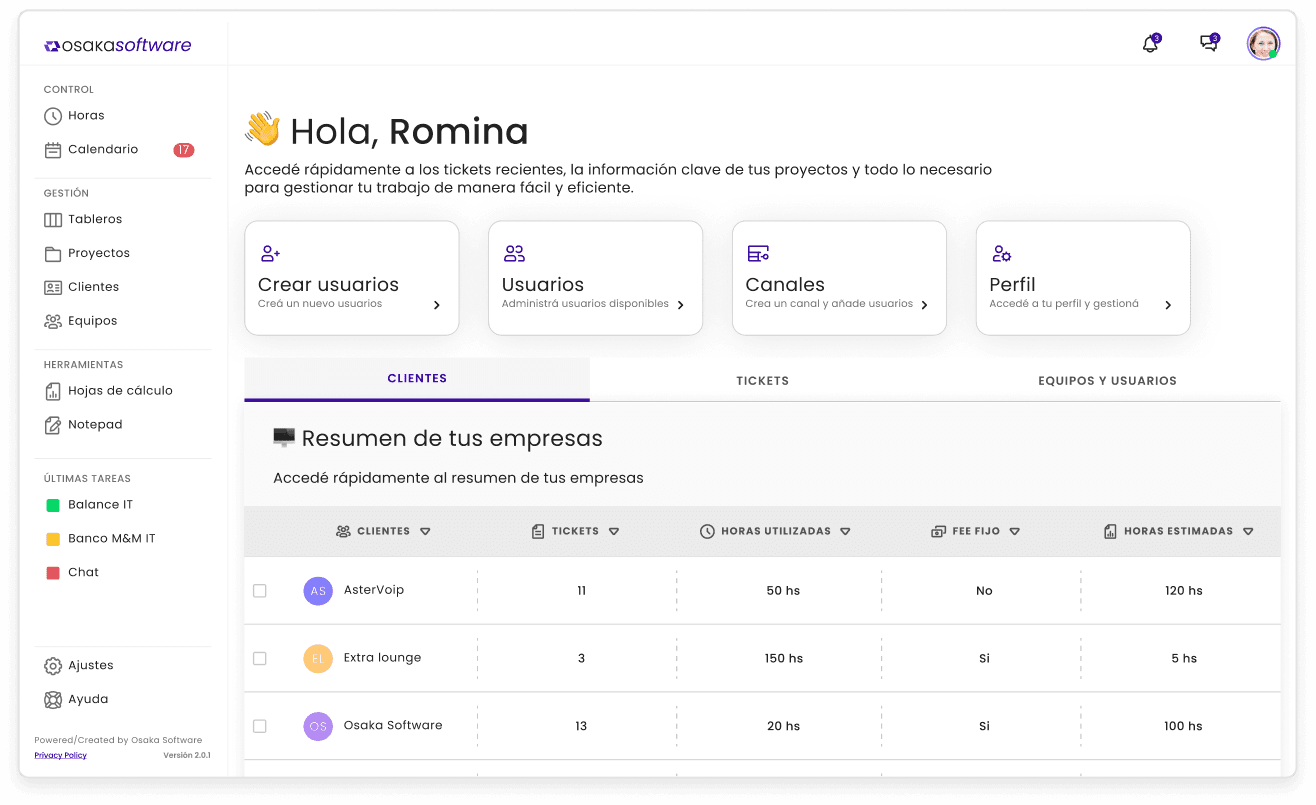Switch to the Tickets tab

762,381
